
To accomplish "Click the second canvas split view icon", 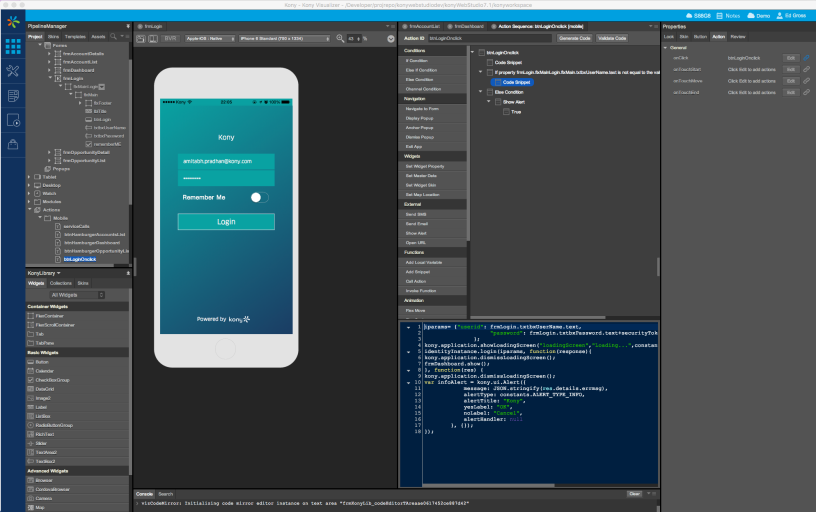I will click(x=153, y=39).
